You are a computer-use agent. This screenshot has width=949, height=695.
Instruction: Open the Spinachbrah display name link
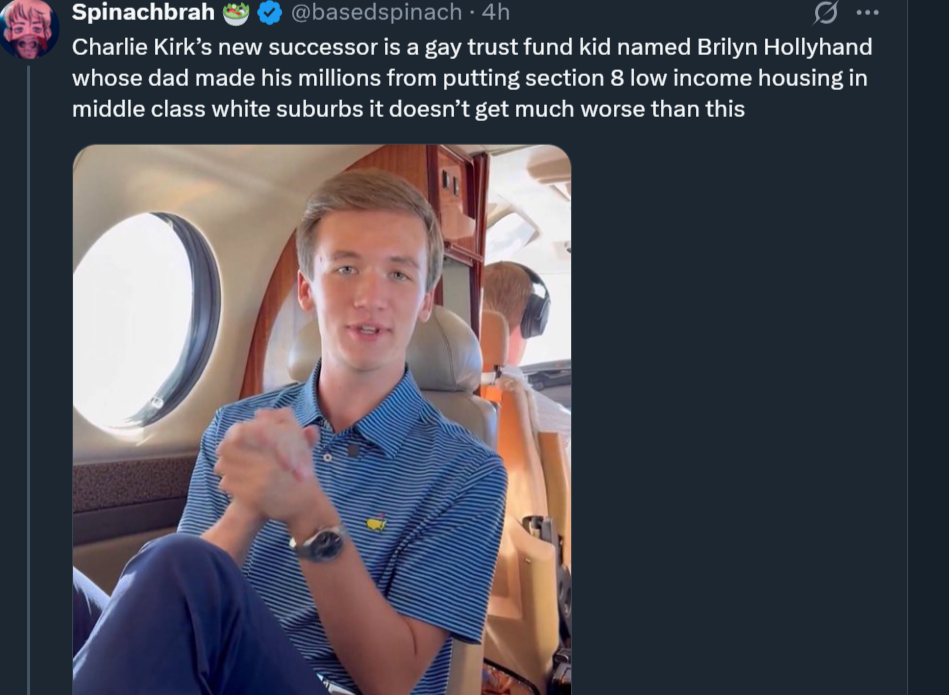point(143,12)
